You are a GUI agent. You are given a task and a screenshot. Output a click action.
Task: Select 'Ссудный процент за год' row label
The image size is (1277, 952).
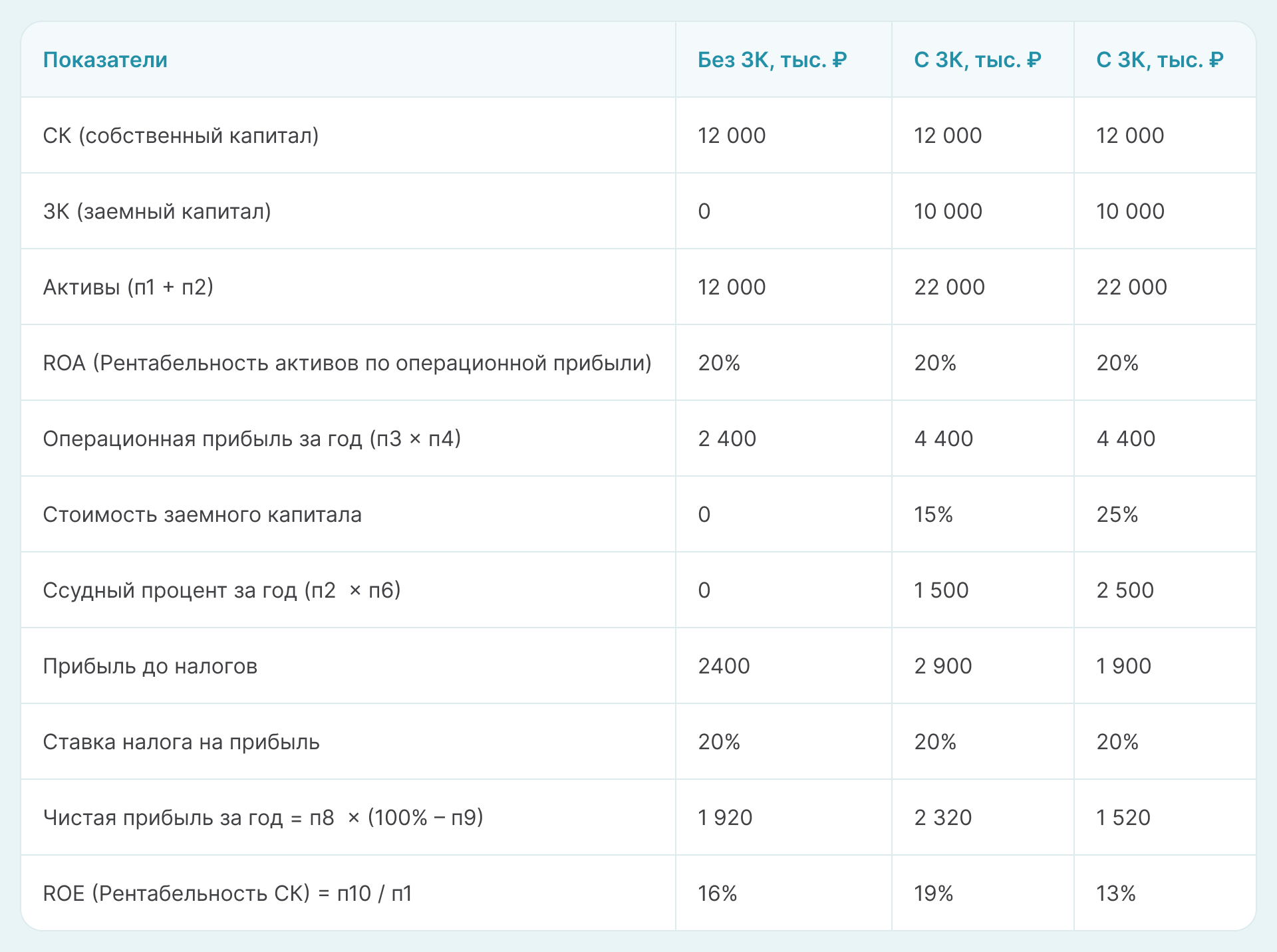(221, 590)
